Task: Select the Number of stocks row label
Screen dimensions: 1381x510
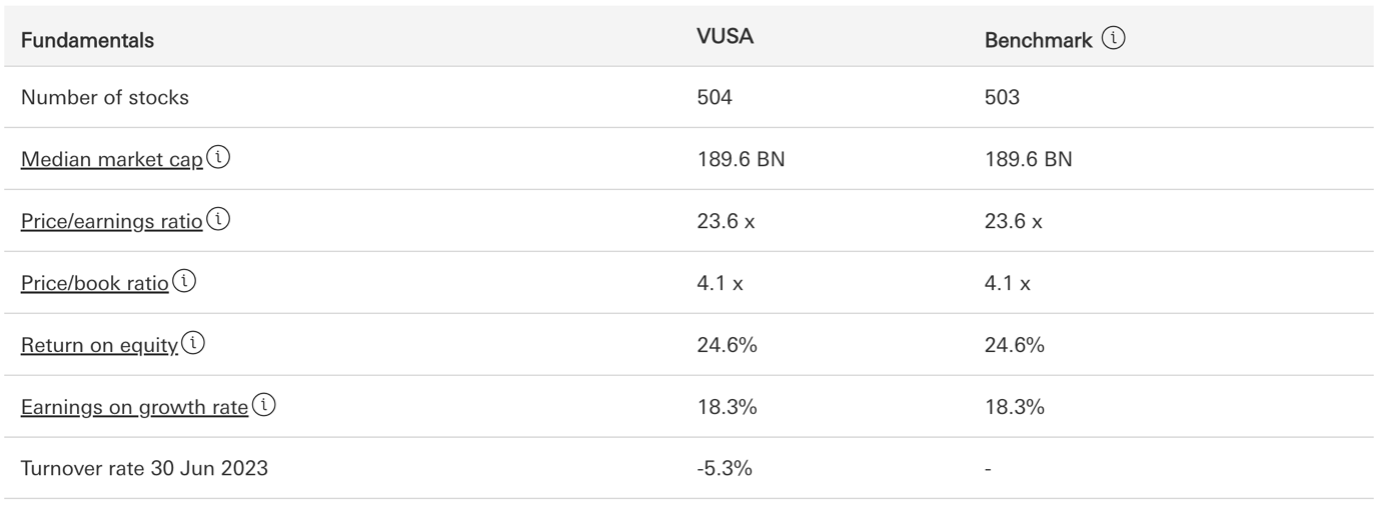Action: tap(105, 98)
